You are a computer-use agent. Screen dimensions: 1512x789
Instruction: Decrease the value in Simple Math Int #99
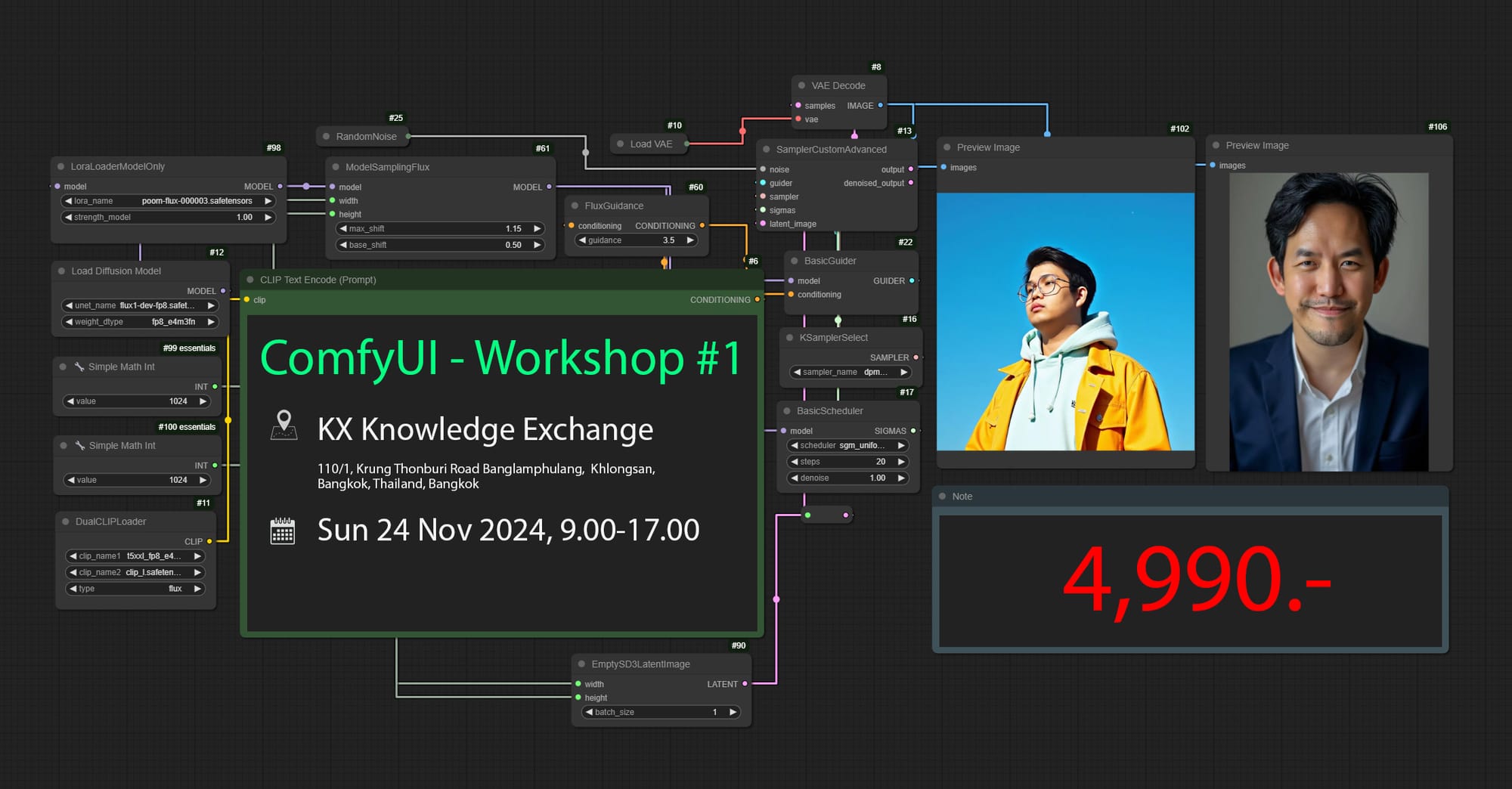pyautogui.click(x=70, y=401)
